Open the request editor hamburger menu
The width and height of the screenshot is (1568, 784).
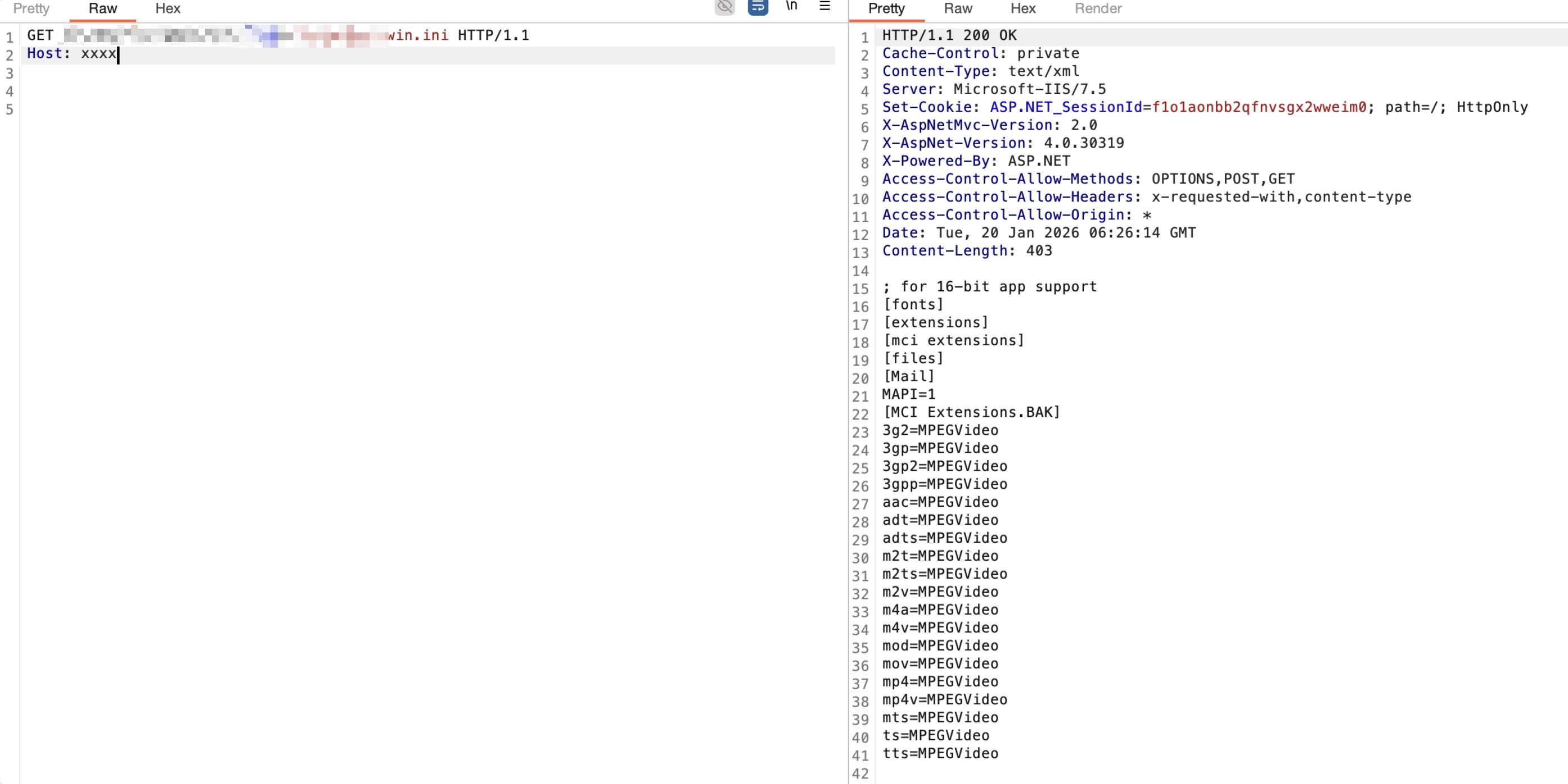pos(825,6)
